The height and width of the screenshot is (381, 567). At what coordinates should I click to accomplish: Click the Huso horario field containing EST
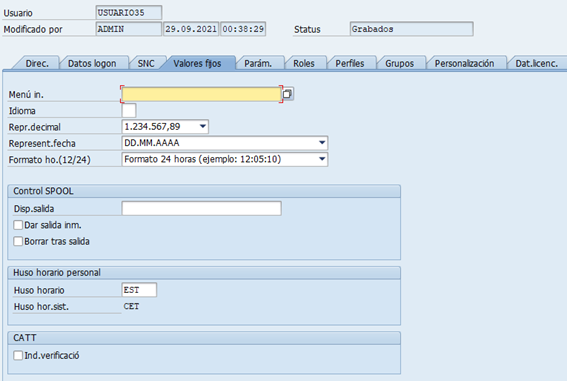click(x=139, y=290)
